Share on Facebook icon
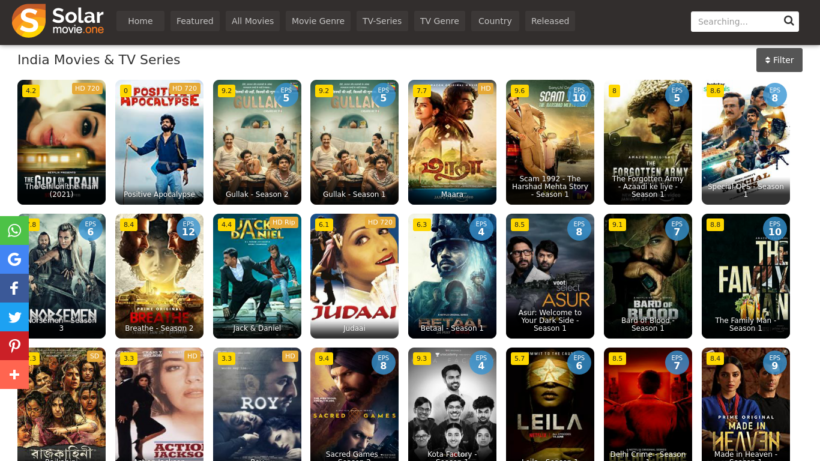The height and width of the screenshot is (461, 820). 14,288
